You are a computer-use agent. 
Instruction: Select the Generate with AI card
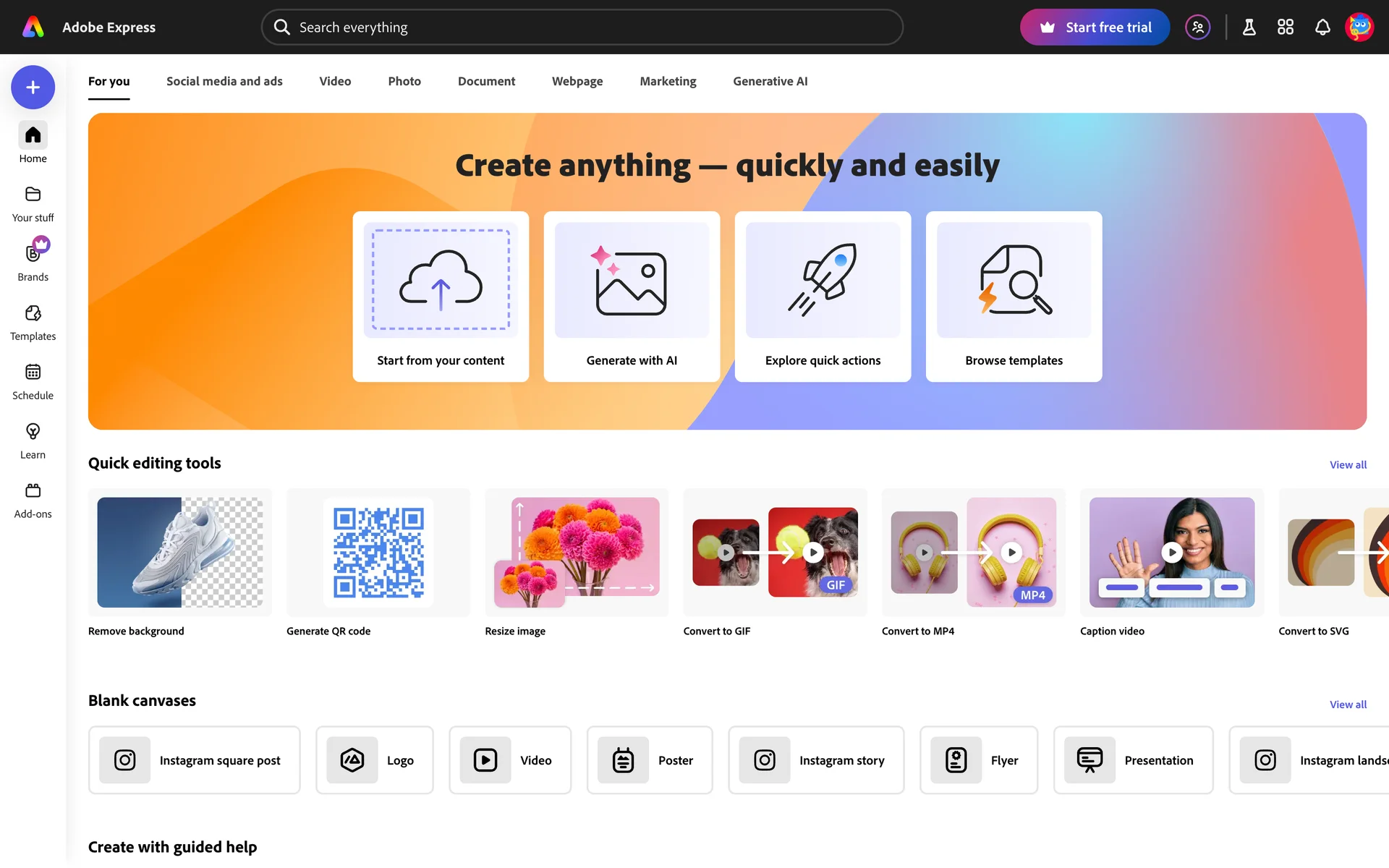tap(632, 297)
